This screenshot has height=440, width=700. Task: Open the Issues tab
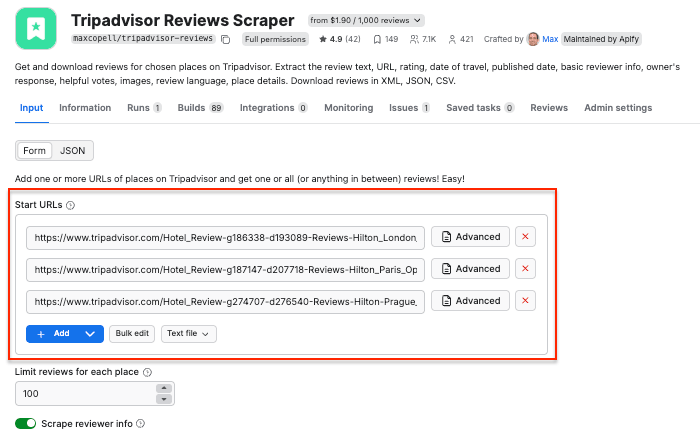(x=409, y=108)
